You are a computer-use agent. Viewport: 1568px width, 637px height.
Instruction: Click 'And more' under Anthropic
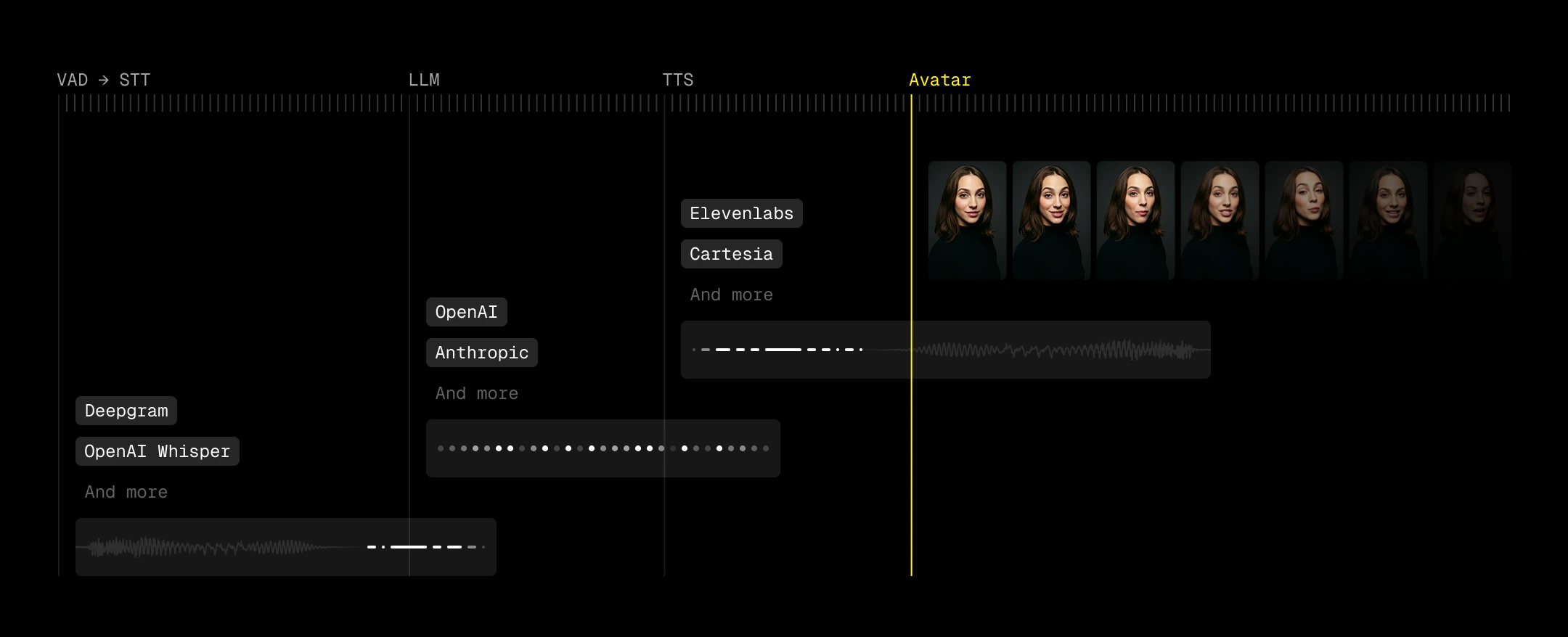[477, 393]
